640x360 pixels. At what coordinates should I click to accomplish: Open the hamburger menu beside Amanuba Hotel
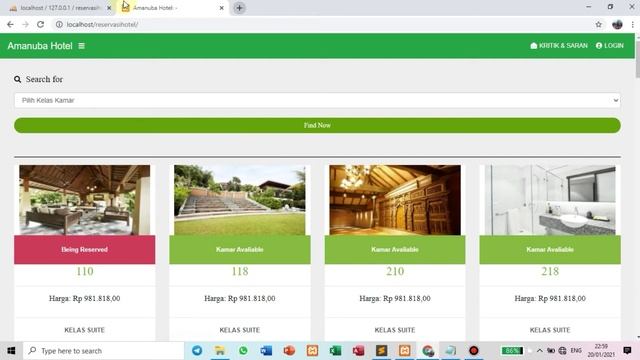(x=81, y=46)
